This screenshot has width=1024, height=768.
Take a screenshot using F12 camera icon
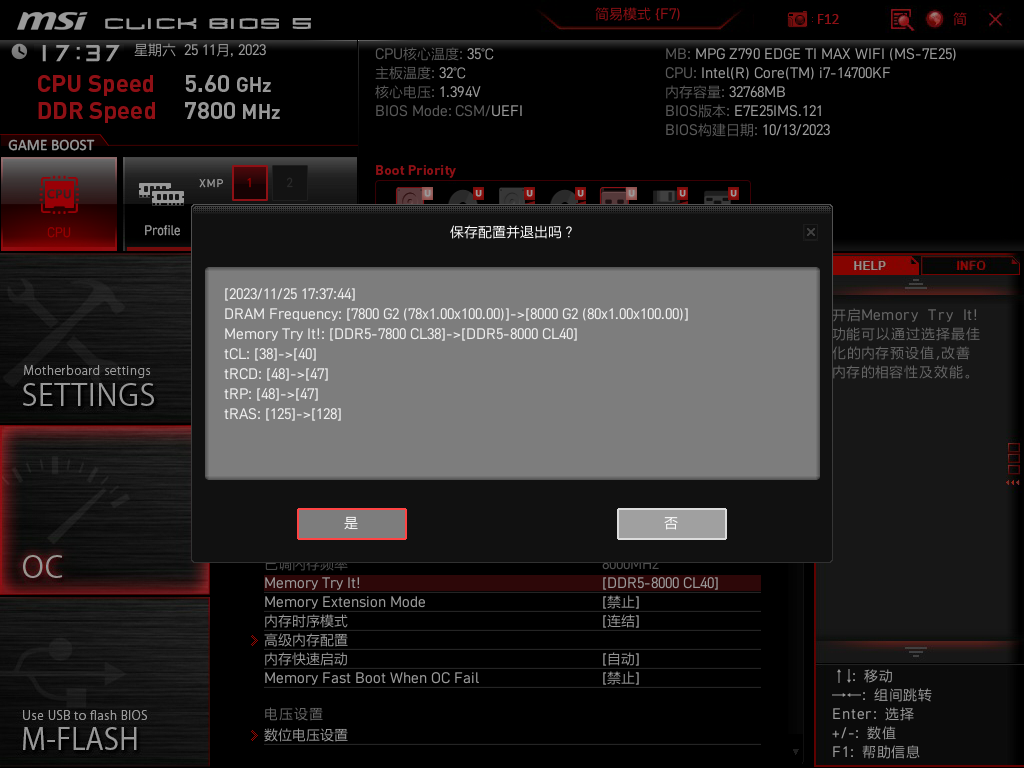point(797,19)
